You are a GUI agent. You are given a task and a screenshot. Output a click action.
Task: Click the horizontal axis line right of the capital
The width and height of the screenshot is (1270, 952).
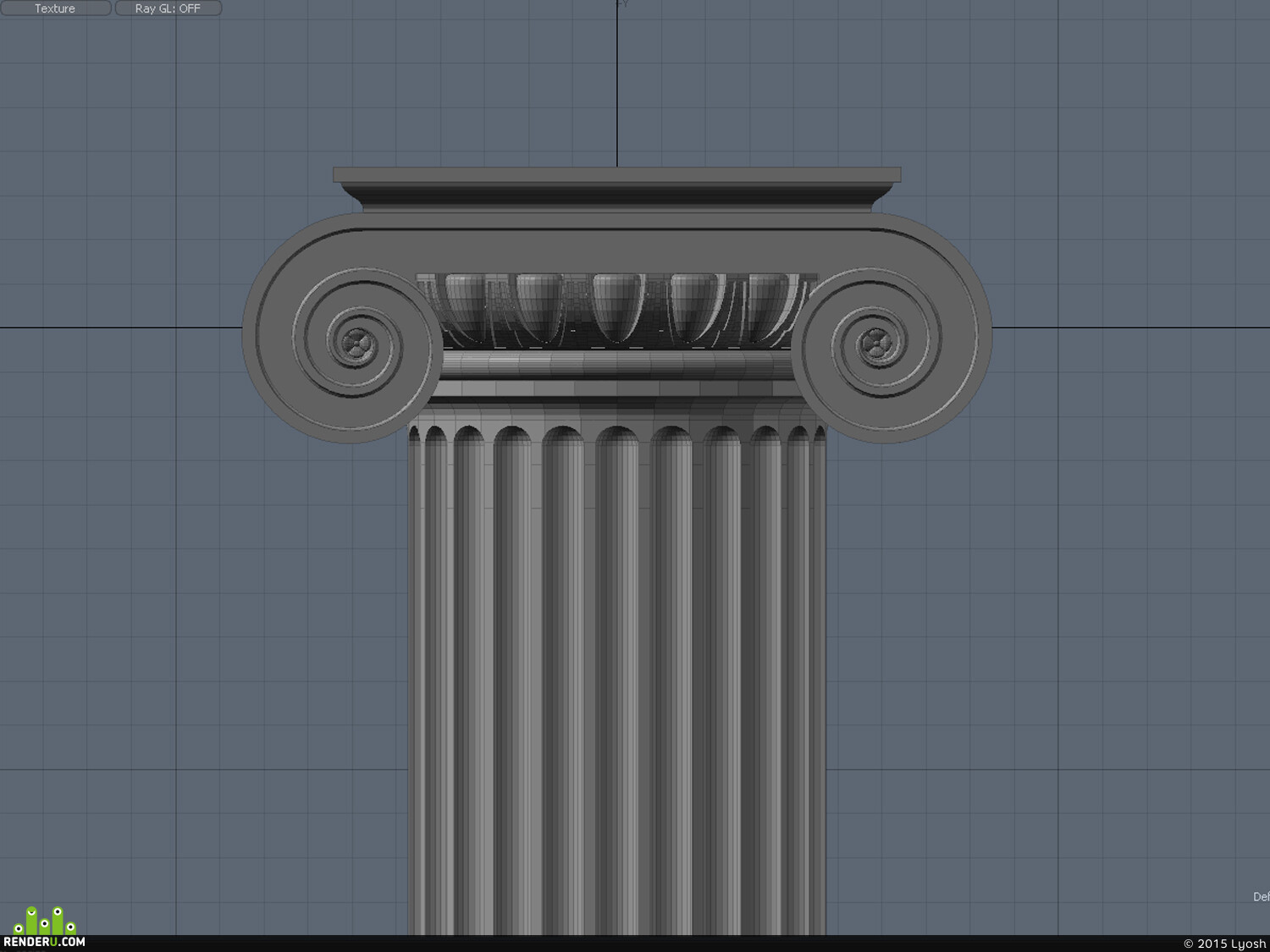1131,327
